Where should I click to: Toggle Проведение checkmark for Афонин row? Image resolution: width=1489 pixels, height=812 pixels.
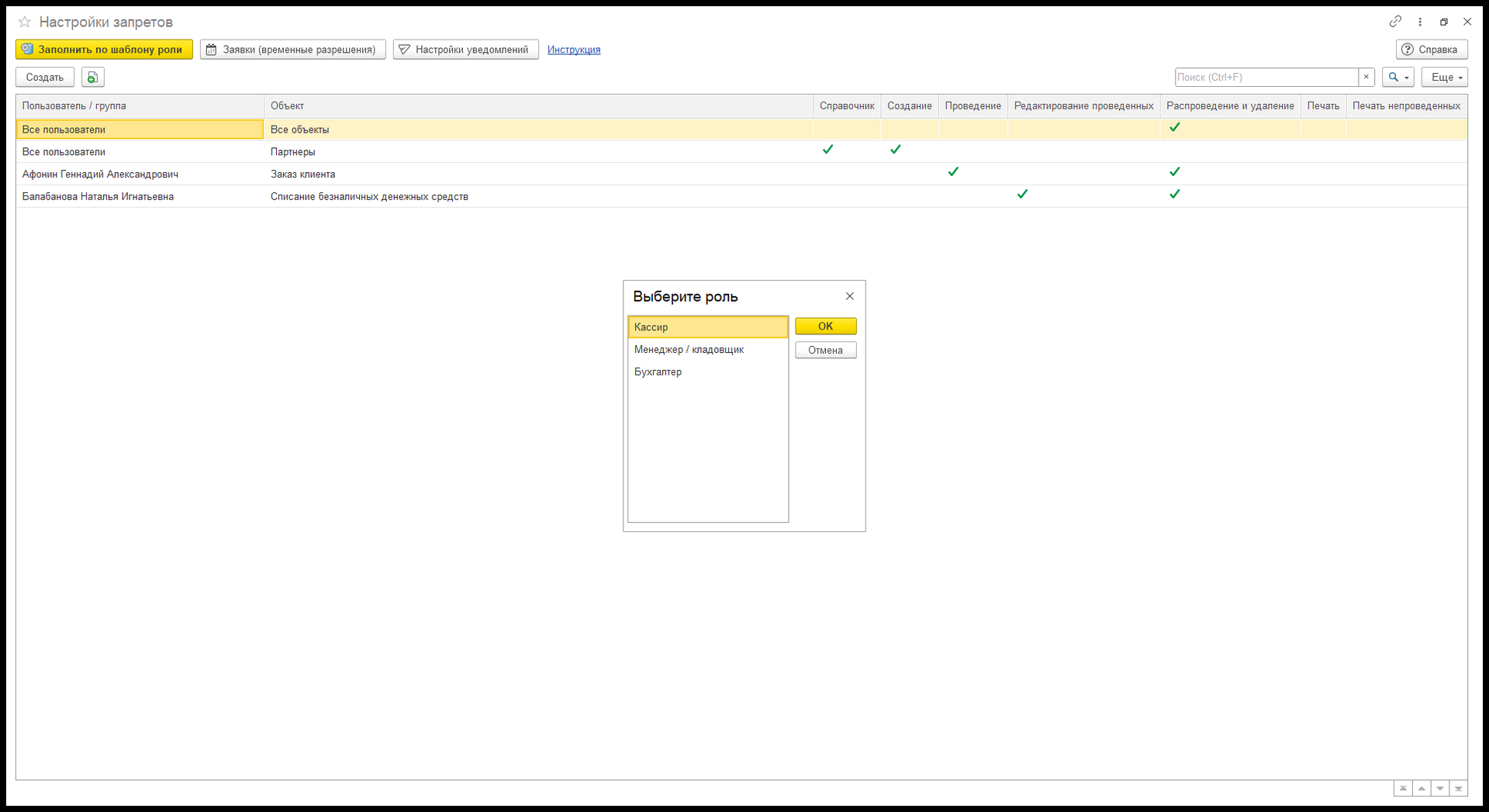tap(953, 171)
